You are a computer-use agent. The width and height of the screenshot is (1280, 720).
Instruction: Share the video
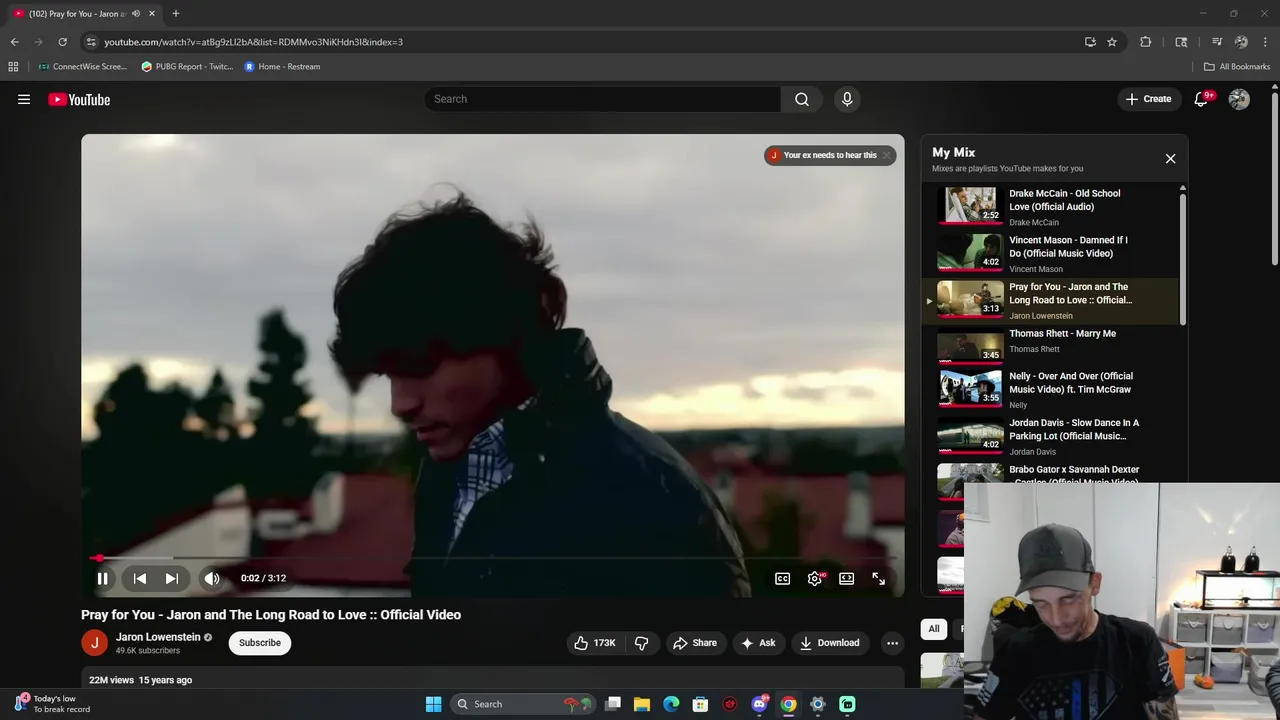[694, 643]
